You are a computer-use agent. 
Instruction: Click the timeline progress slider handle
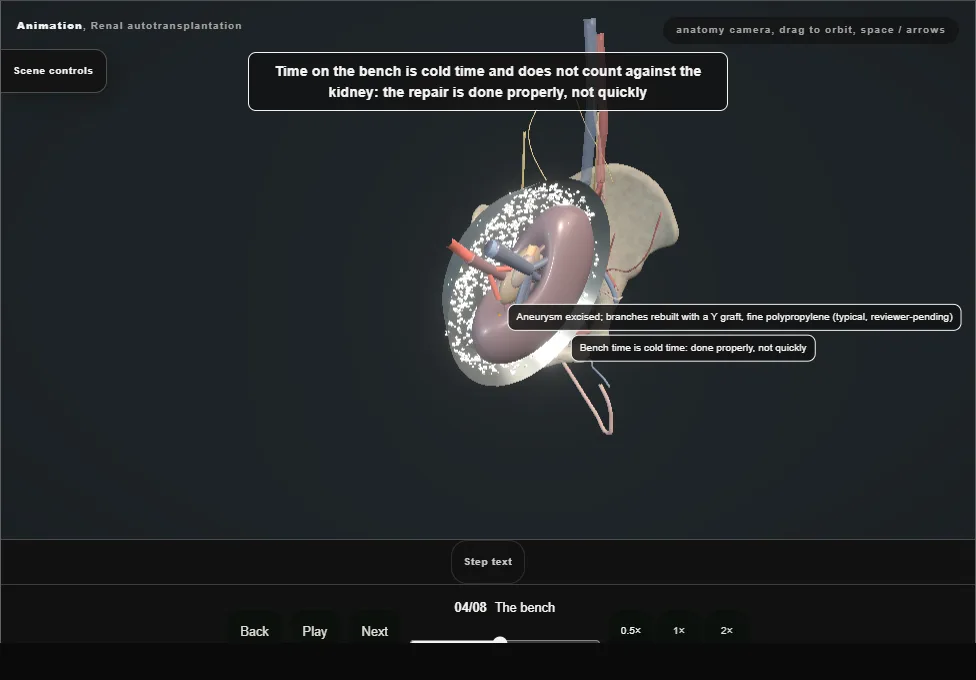tap(500, 641)
